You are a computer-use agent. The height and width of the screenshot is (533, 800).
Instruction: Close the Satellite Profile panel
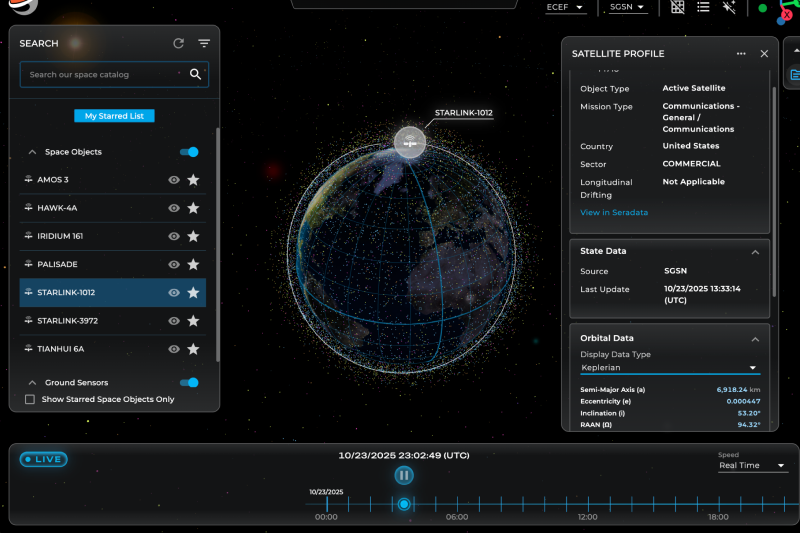(x=764, y=54)
